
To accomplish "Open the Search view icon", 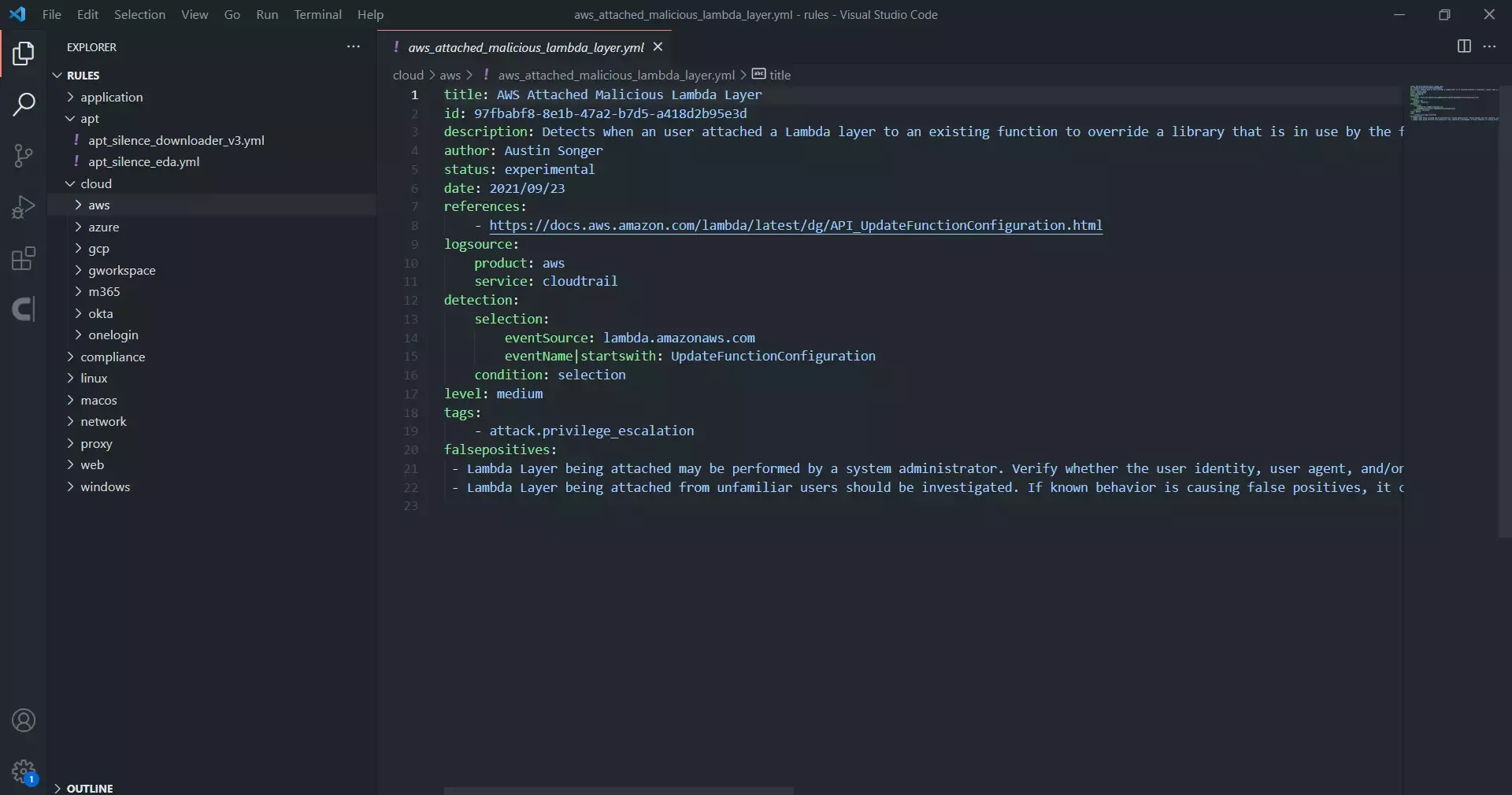I will (24, 104).
